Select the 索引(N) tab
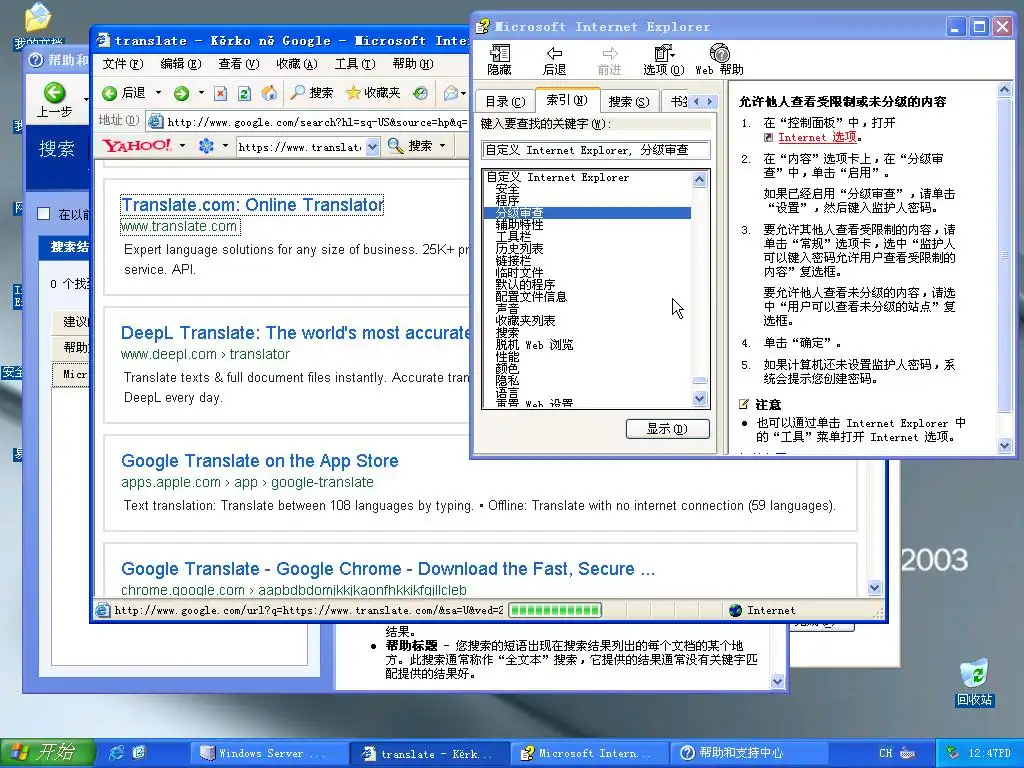 click(x=567, y=100)
